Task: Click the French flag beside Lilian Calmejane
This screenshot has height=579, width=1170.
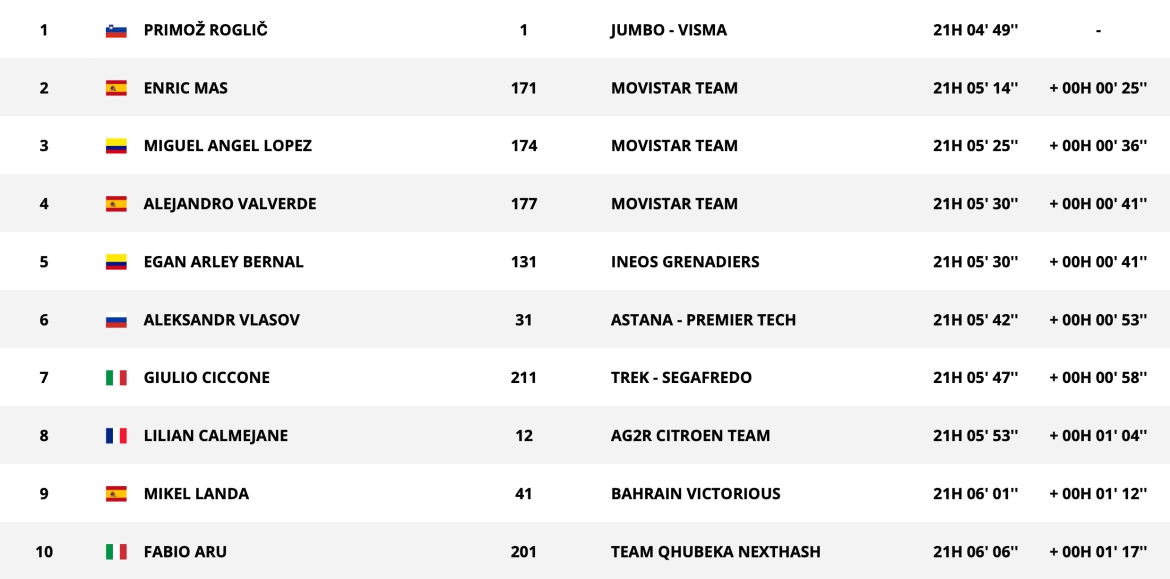Action: point(116,436)
